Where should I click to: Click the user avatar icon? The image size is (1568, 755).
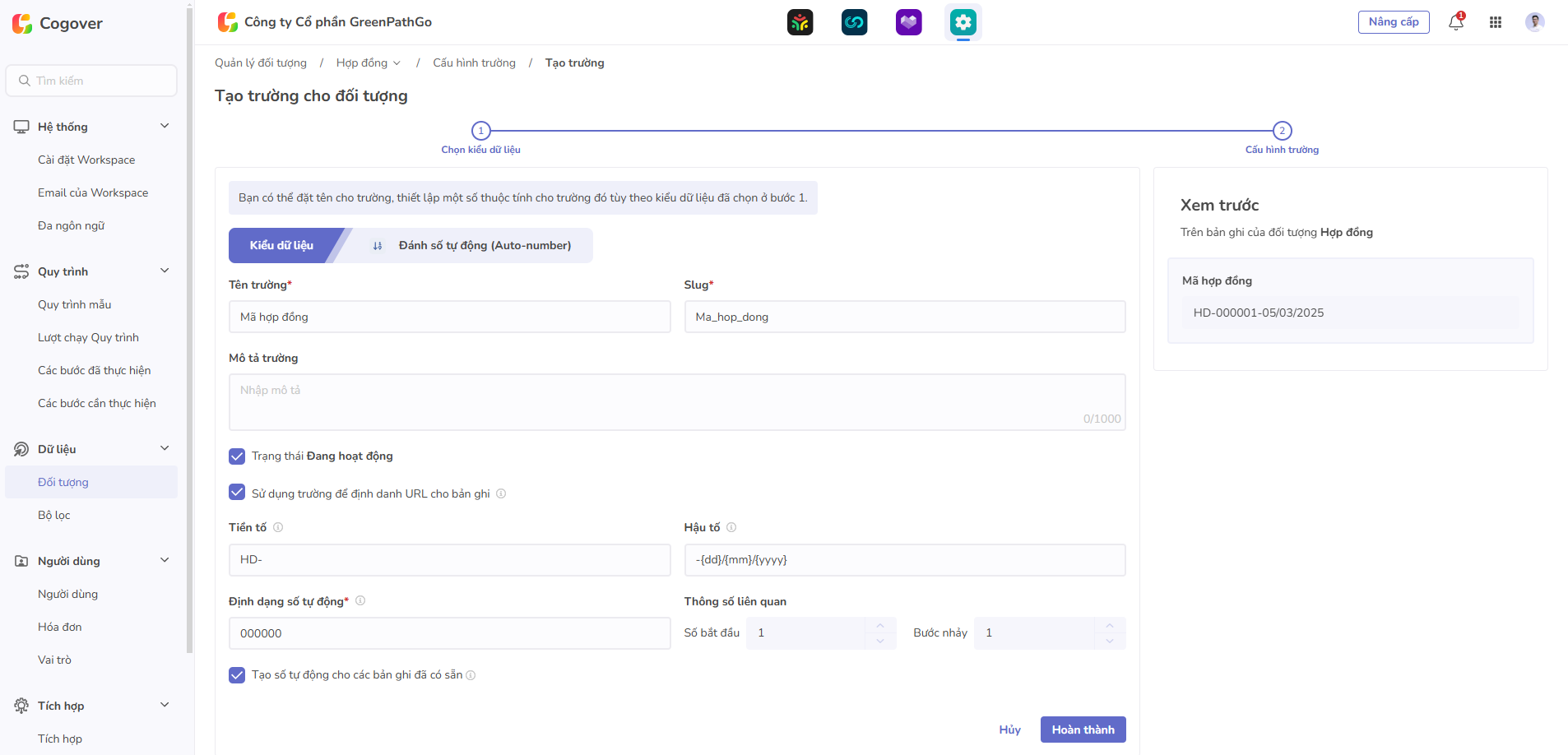pyautogui.click(x=1534, y=22)
